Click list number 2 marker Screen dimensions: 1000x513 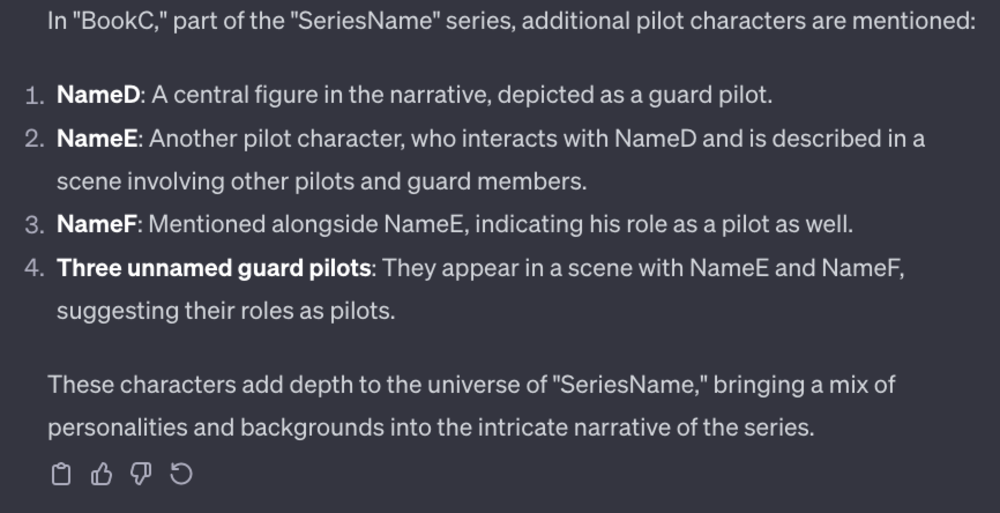[x=34, y=139]
